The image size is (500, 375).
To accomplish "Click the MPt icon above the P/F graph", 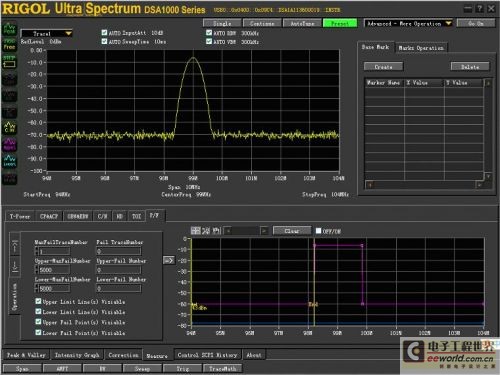I will tap(217, 231).
